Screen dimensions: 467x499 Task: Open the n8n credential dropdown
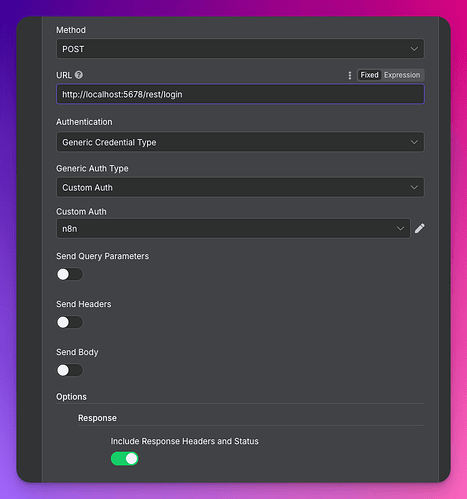[233, 229]
